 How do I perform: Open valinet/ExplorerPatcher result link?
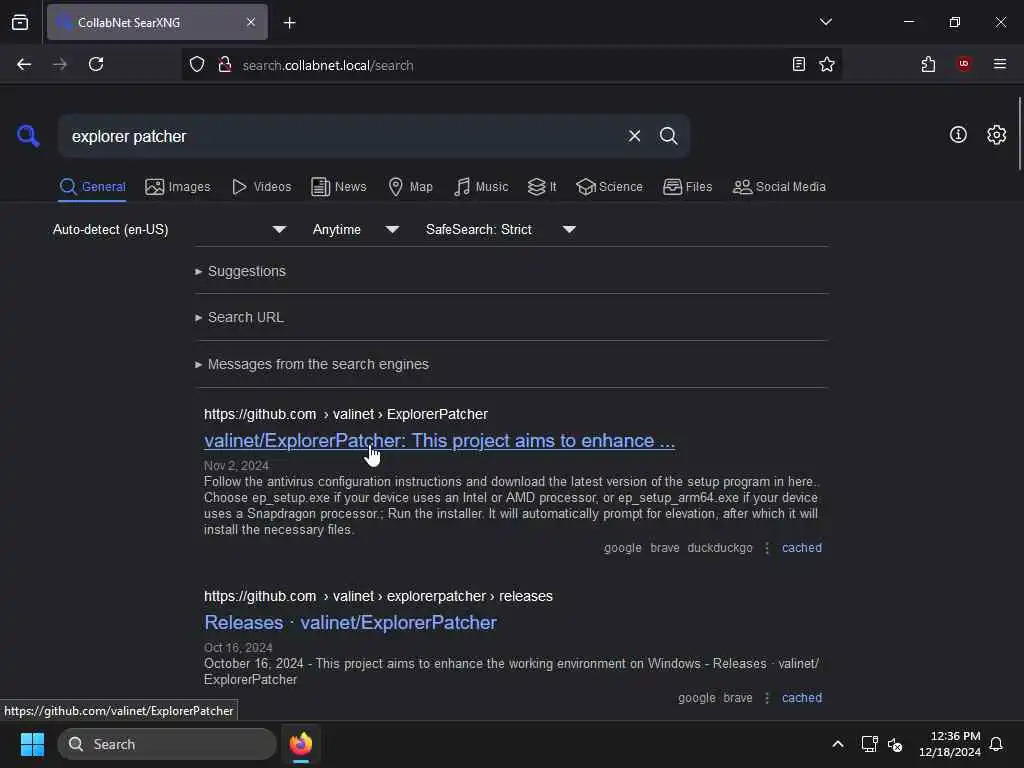439,441
